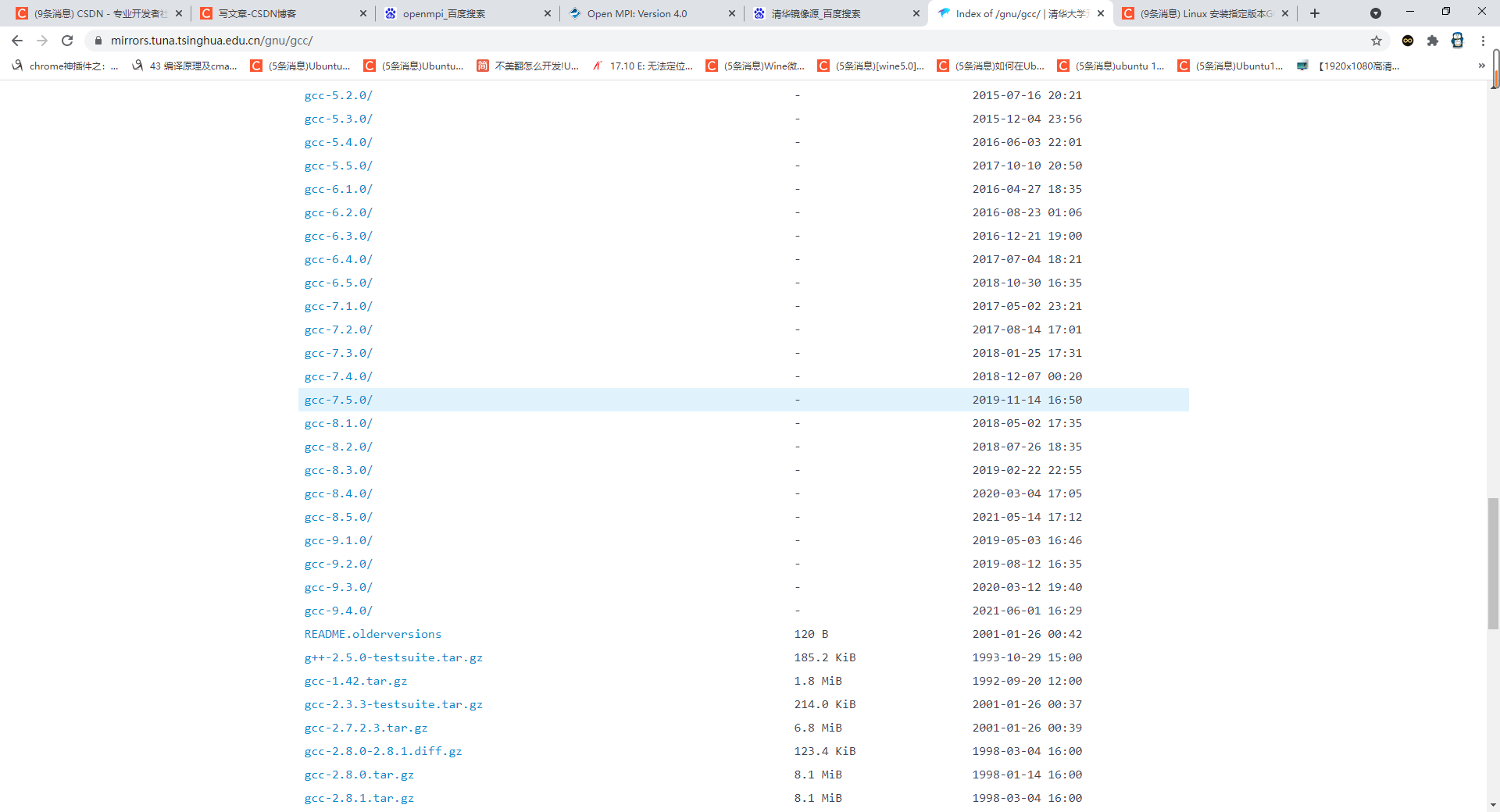Screen dimensions: 1500x812
Task: View site info via the padlock icon
Action: pos(98,41)
